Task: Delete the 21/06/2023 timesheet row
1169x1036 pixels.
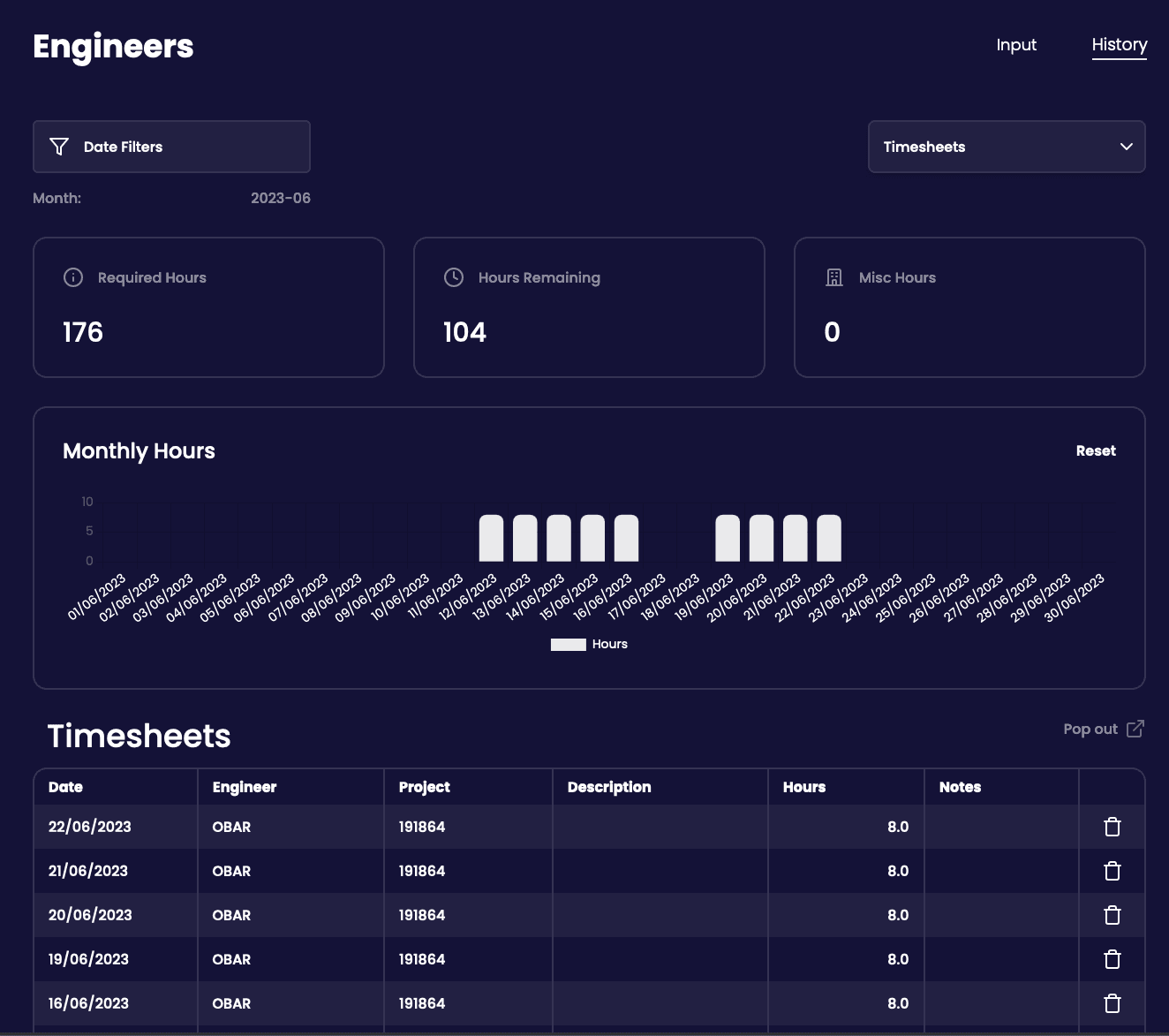Action: [1112, 871]
